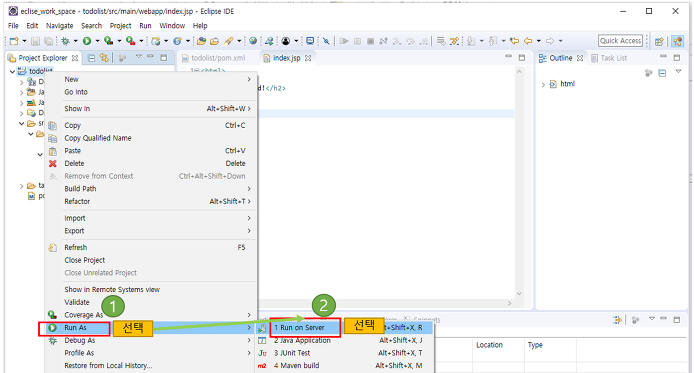
Task: Open the Outline view menu triangle
Action: [x=678, y=72]
